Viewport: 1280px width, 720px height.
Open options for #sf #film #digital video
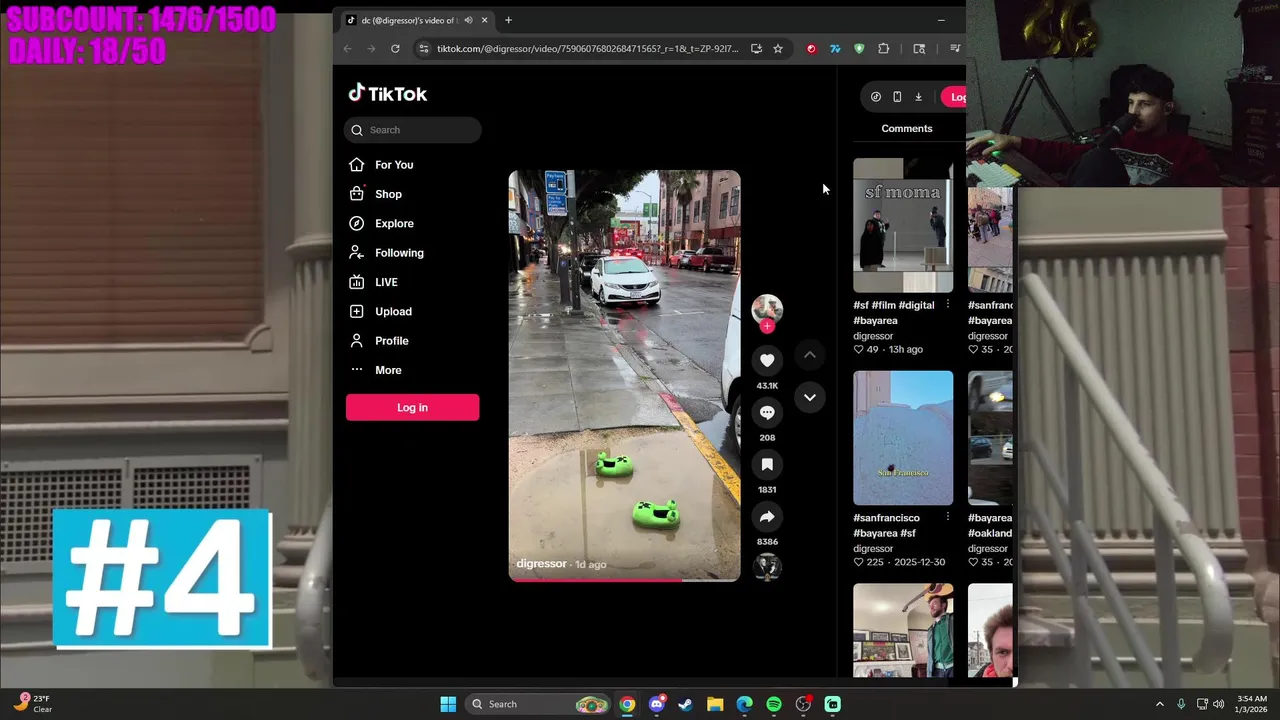pyautogui.click(x=947, y=305)
